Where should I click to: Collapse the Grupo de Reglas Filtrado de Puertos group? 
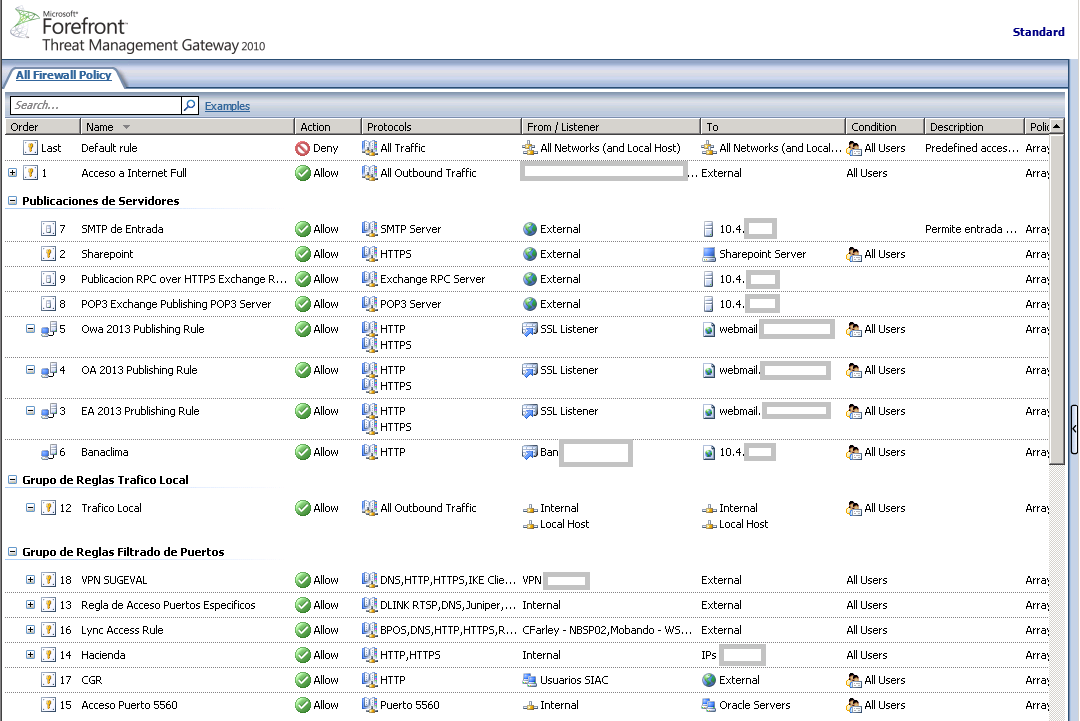12,552
